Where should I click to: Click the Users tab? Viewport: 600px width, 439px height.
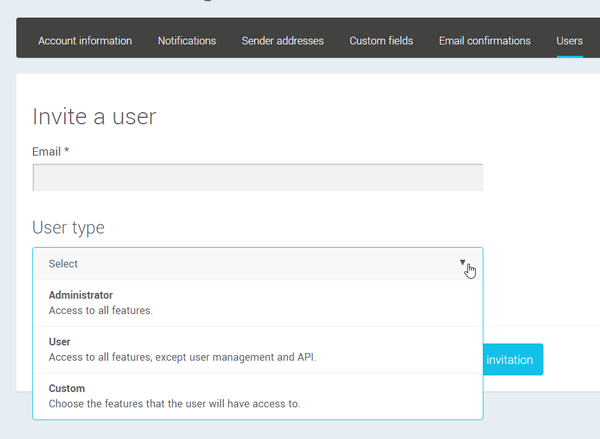569,41
